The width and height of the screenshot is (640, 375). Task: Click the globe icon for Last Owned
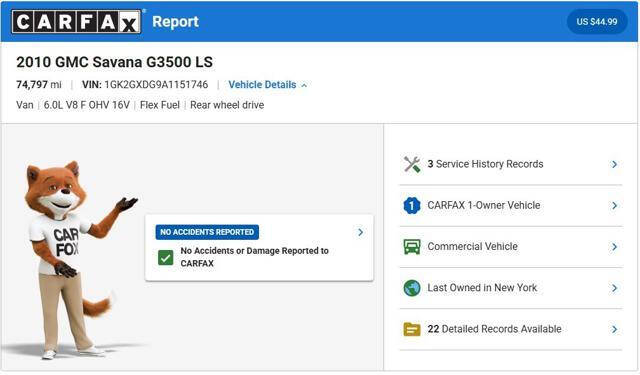point(412,288)
